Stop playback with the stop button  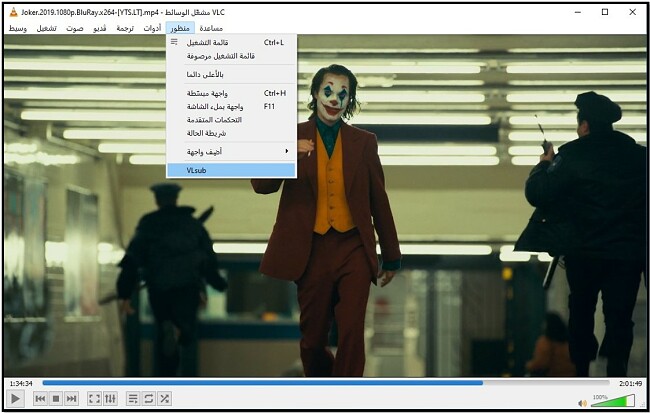(x=56, y=399)
